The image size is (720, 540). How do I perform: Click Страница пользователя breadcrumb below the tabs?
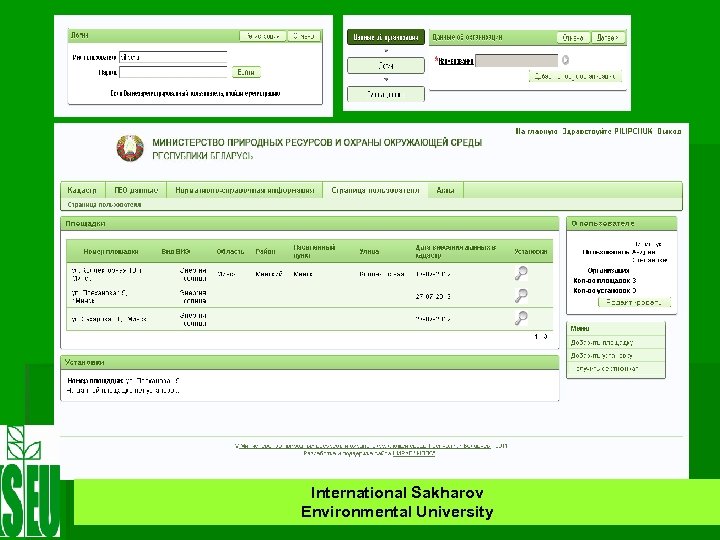[104, 205]
